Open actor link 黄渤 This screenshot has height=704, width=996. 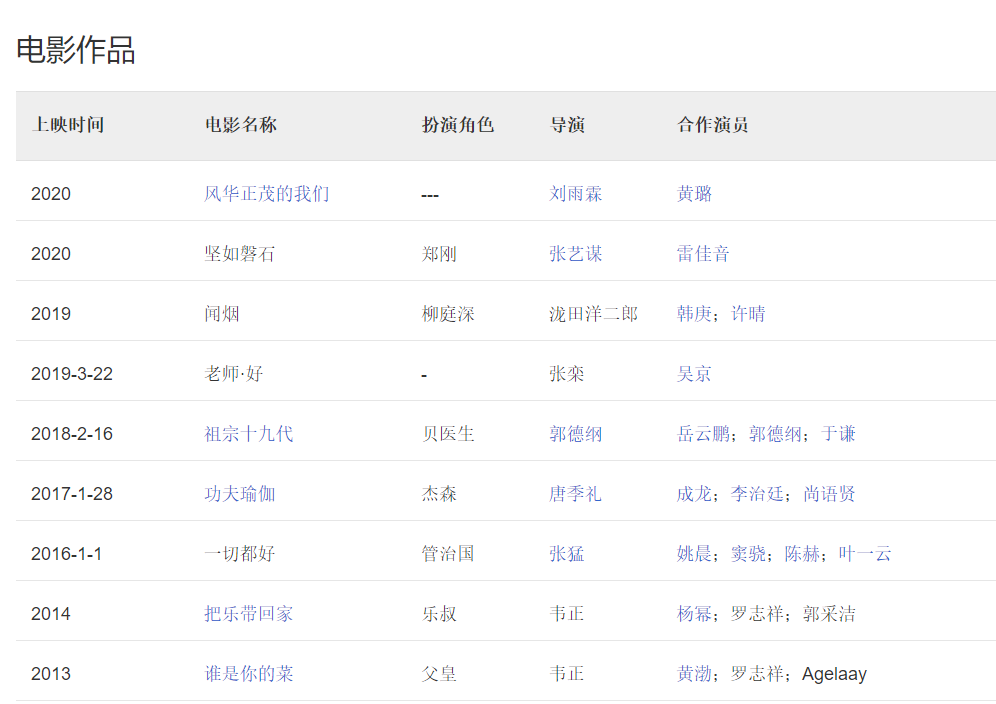tap(694, 674)
